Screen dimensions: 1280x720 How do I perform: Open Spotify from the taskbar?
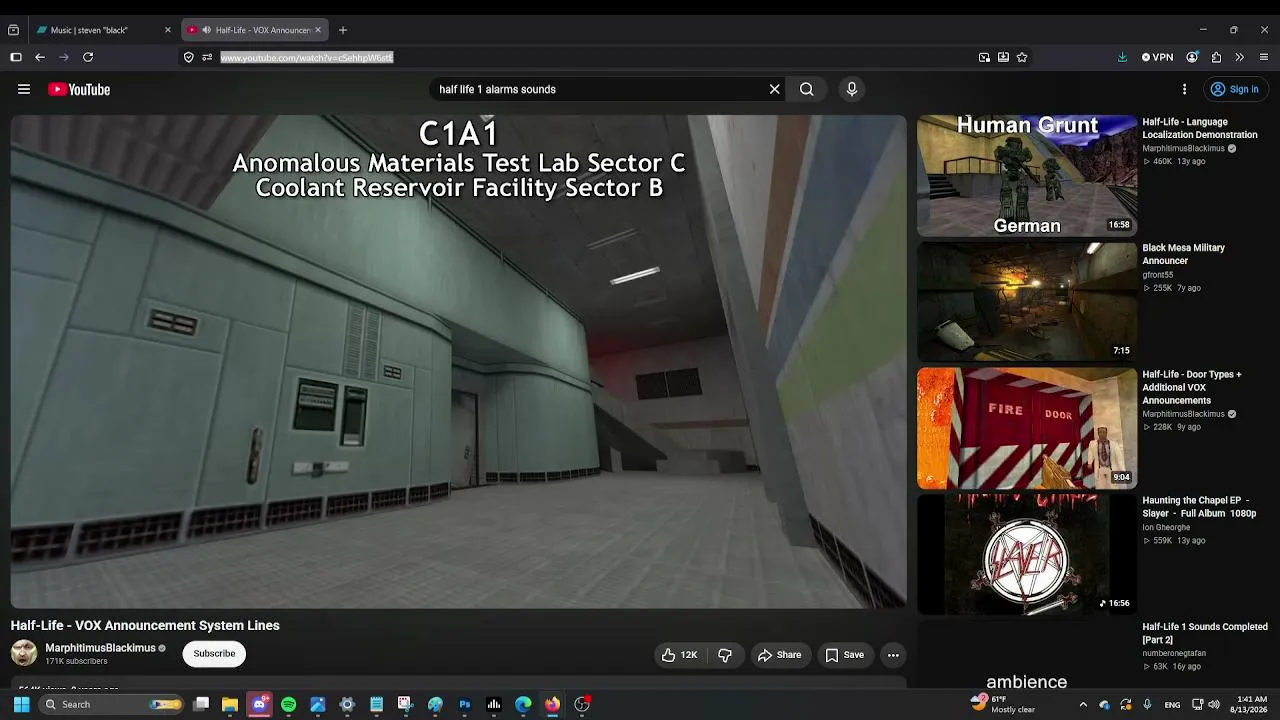[288, 704]
